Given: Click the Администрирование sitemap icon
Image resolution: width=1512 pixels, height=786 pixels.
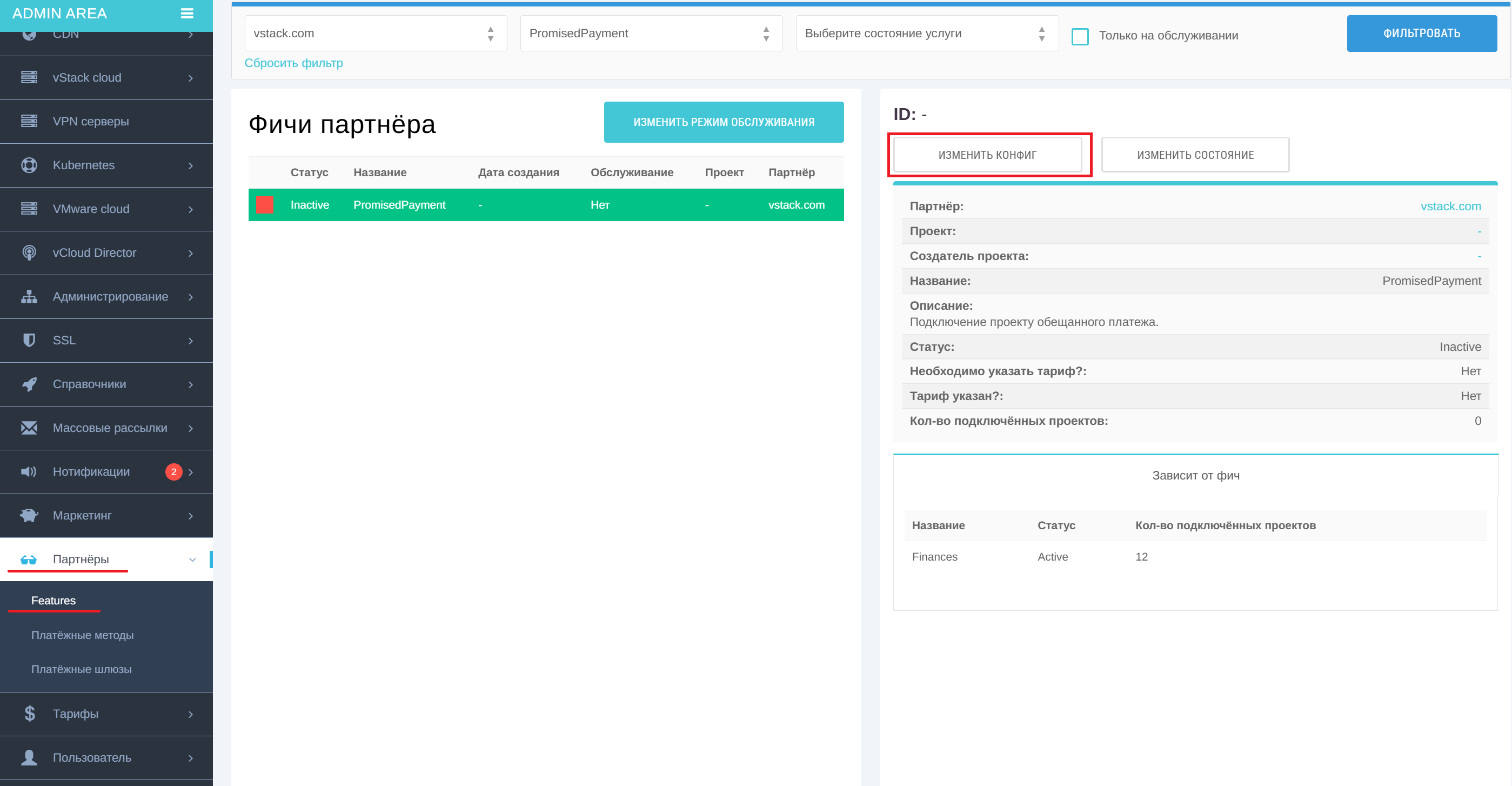Looking at the screenshot, I should coord(29,296).
